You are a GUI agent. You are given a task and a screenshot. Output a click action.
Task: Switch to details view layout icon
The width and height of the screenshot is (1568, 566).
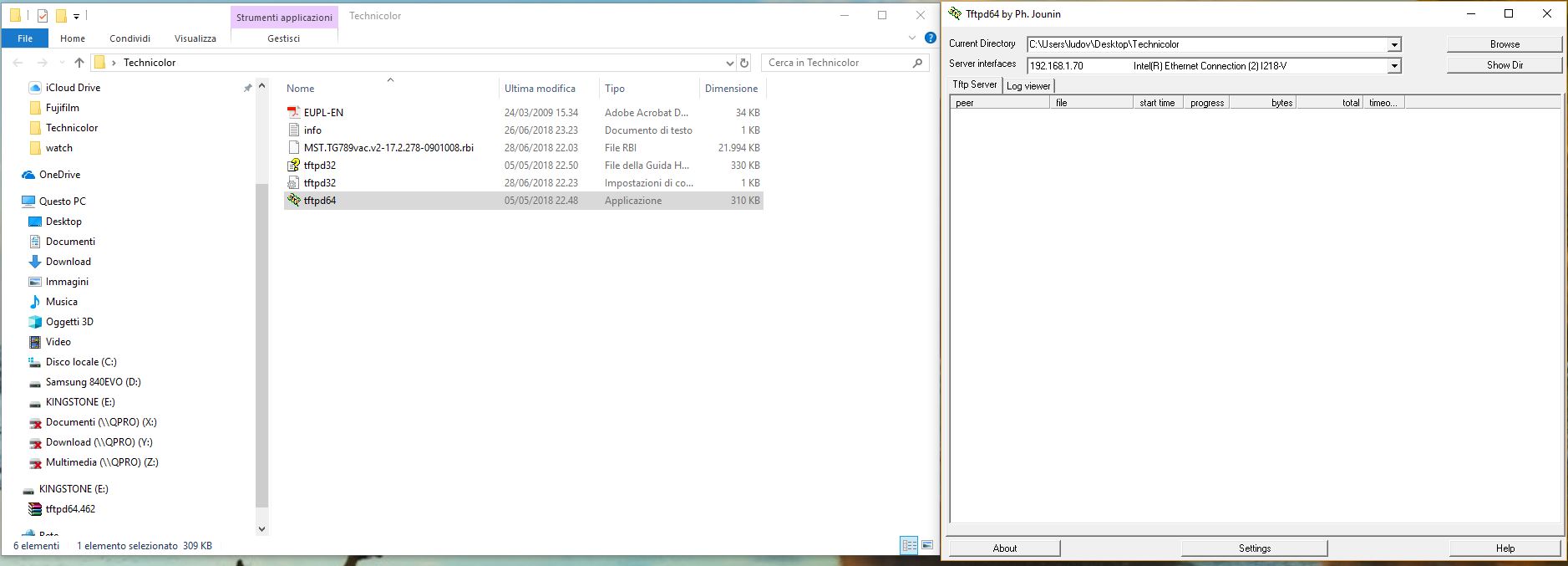pos(909,545)
